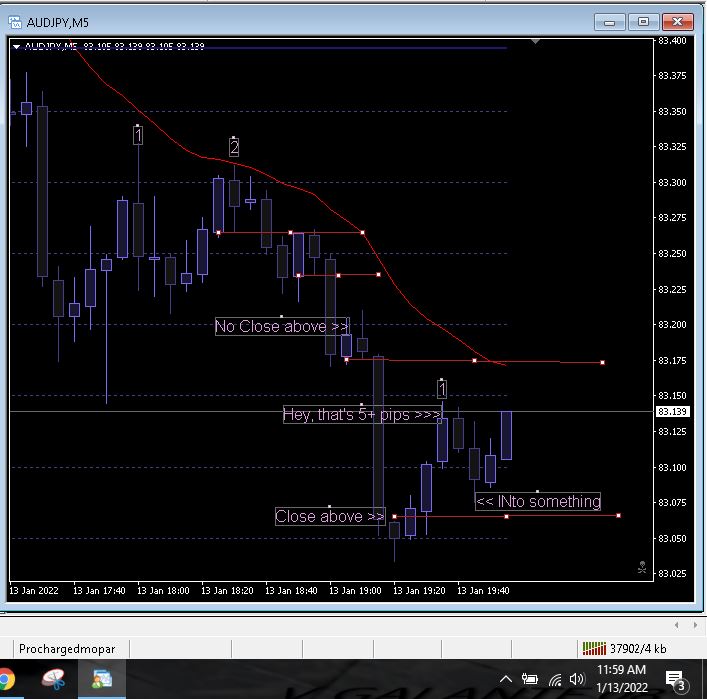Click time axis label 13 Jan 19:00
This screenshot has height=699, width=707.
[355, 591]
